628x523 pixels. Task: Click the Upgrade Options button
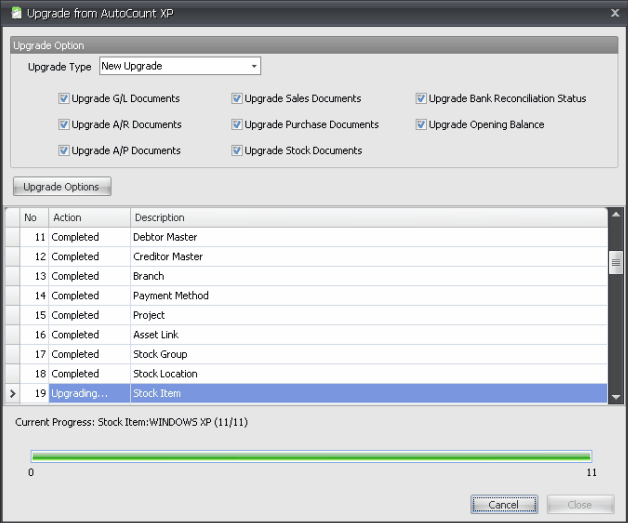pyautogui.click(x=62, y=187)
